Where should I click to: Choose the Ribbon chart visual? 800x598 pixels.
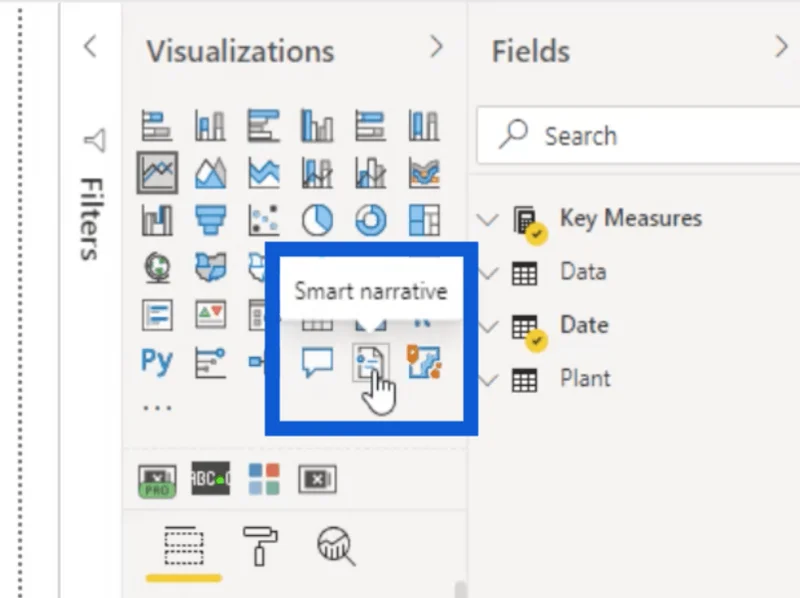pyautogui.click(x=424, y=173)
